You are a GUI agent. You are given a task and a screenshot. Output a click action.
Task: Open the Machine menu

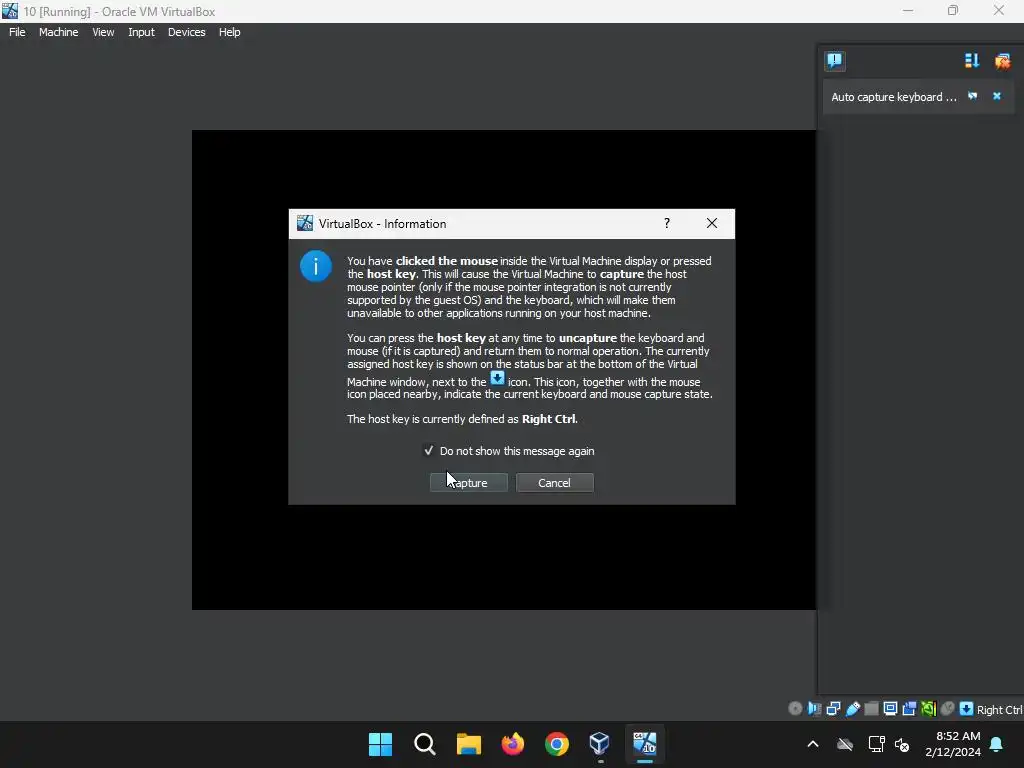click(x=58, y=32)
